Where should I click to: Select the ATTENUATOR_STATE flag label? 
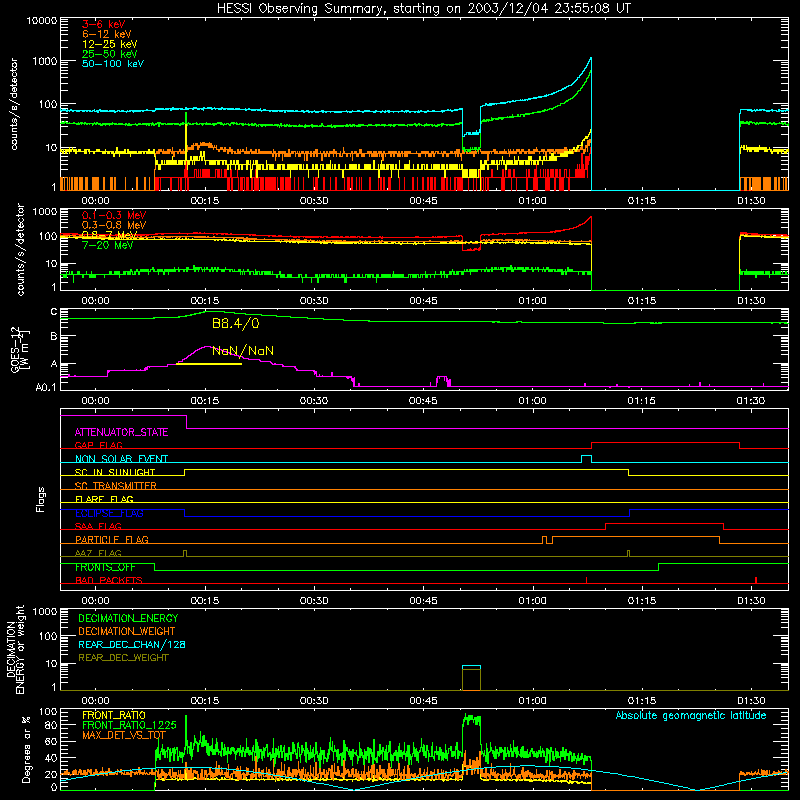121,432
